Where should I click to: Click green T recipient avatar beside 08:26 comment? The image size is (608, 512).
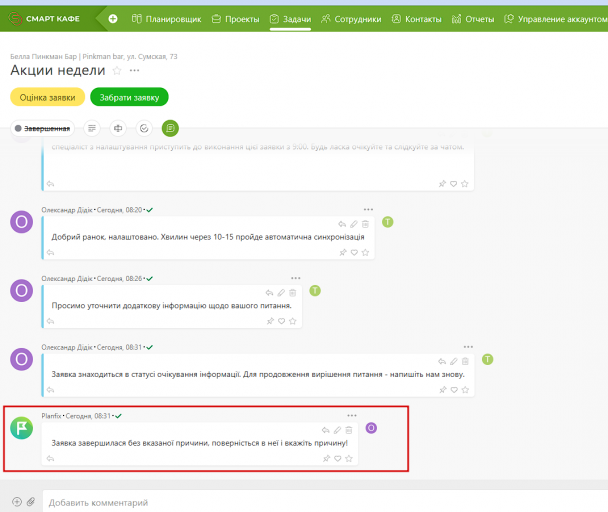pyautogui.click(x=315, y=291)
